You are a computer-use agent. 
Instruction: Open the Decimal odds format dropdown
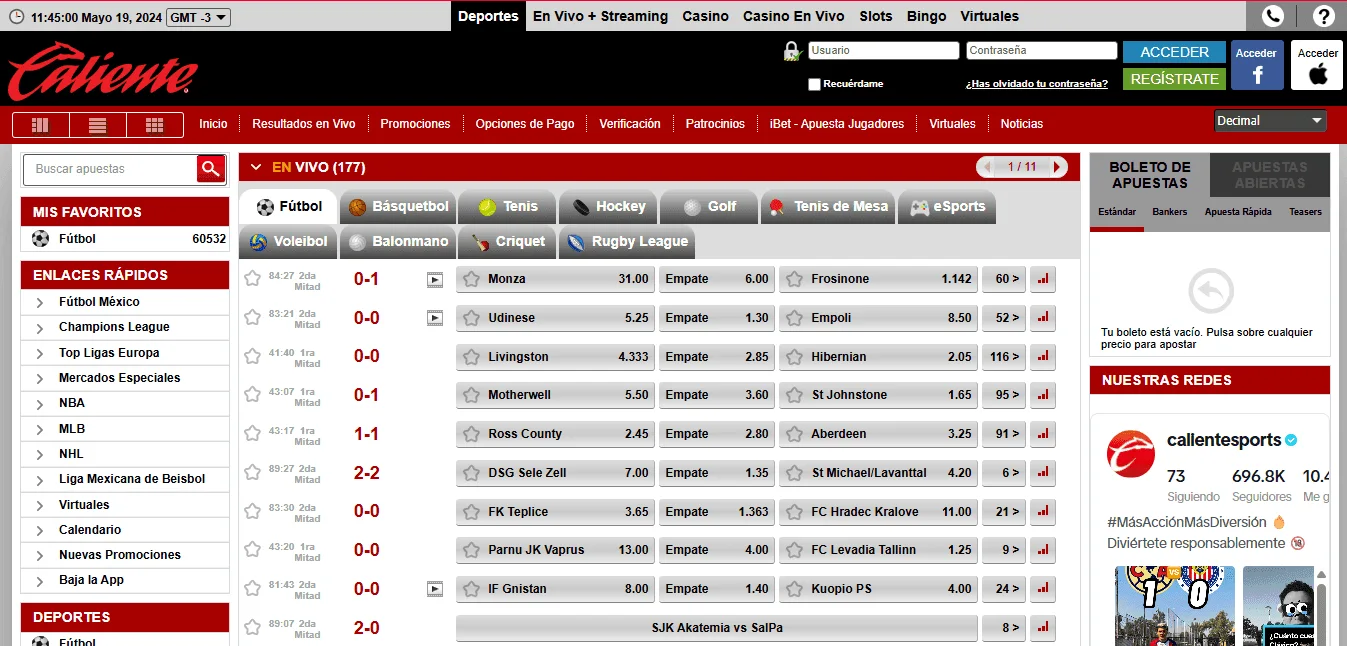1270,121
